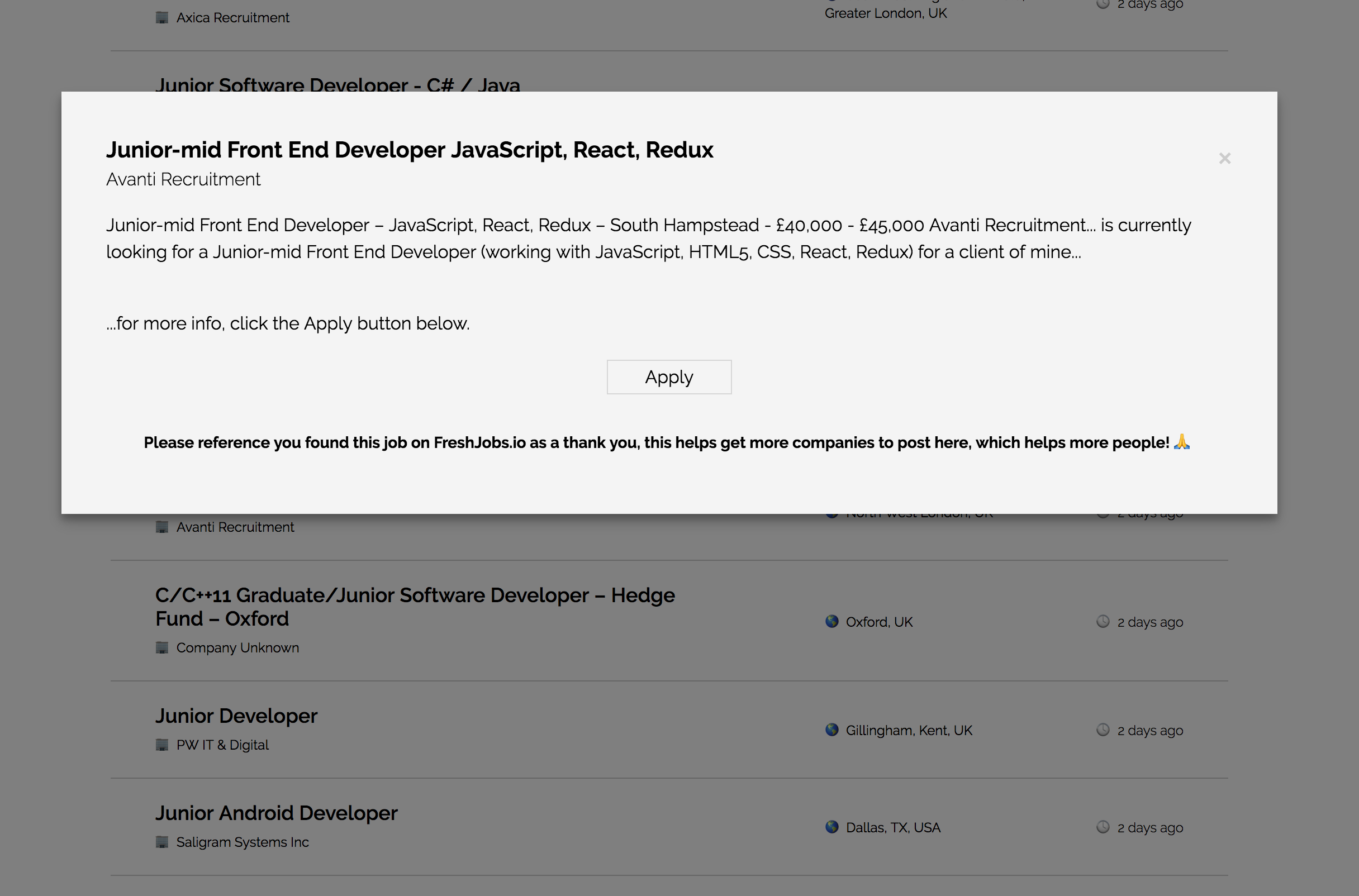The image size is (1359, 896).
Task: Open the Junior Developer job listing
Action: (x=236, y=716)
